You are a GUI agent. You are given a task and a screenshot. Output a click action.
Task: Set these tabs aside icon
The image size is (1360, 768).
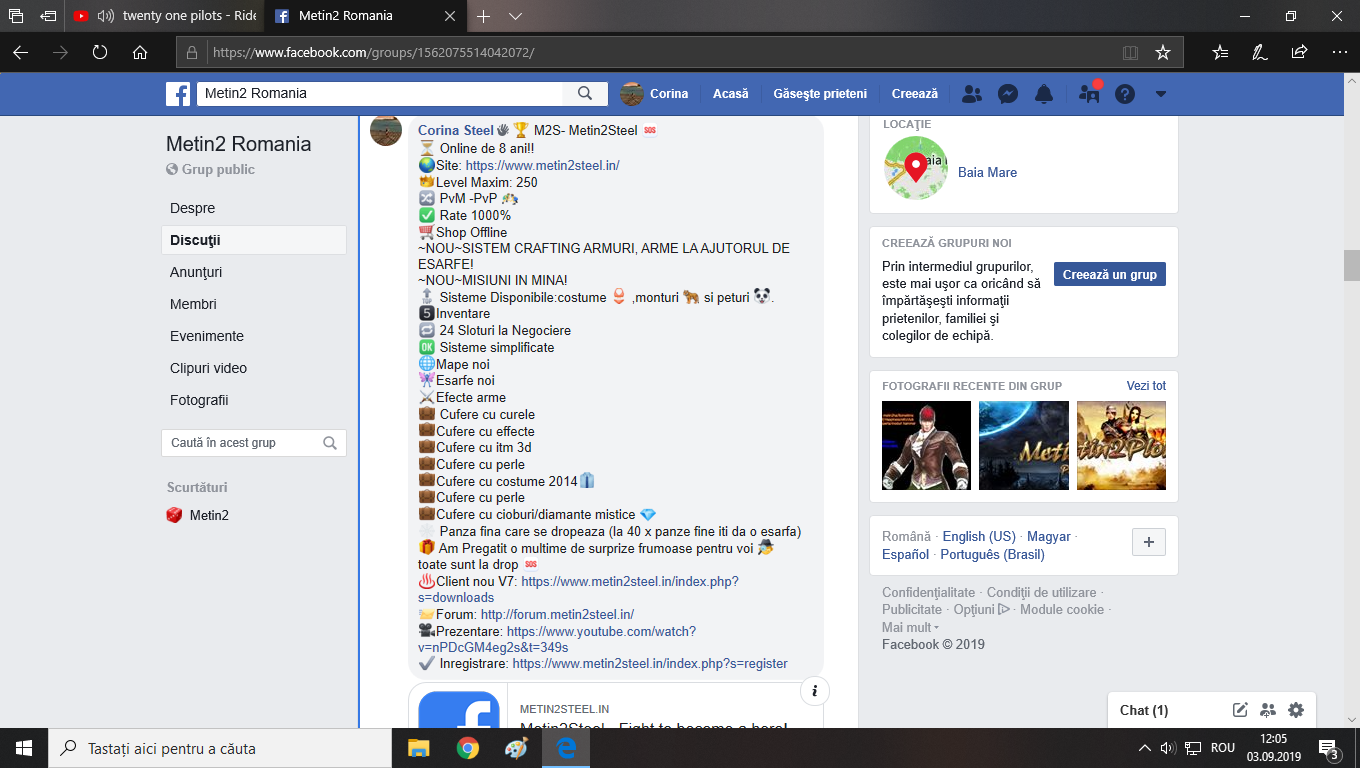(x=48, y=16)
